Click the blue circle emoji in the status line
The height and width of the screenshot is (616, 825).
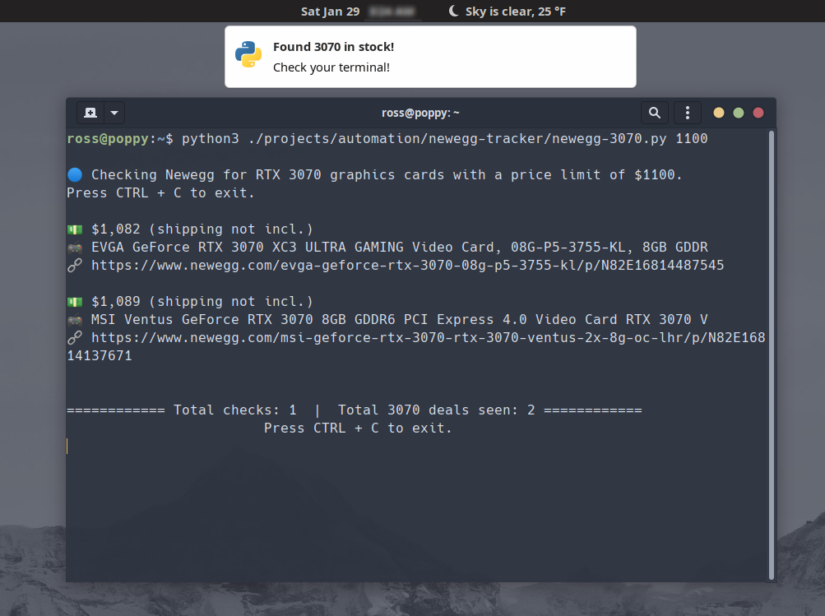74,174
